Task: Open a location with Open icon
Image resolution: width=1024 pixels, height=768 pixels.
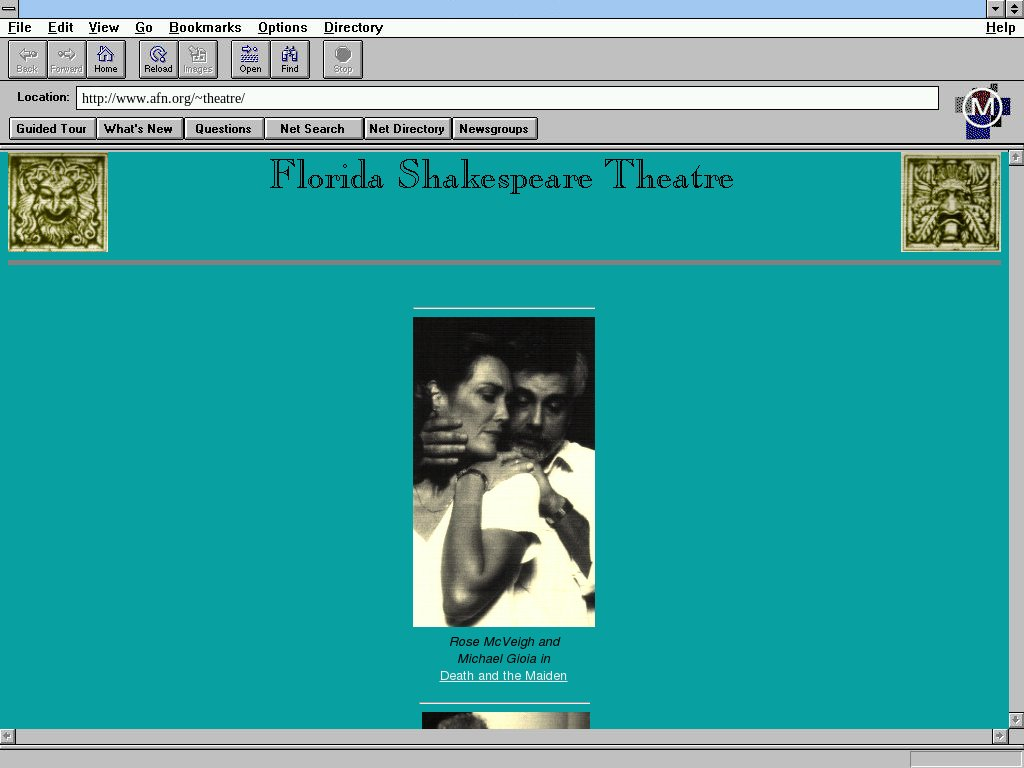Action: pos(250,59)
